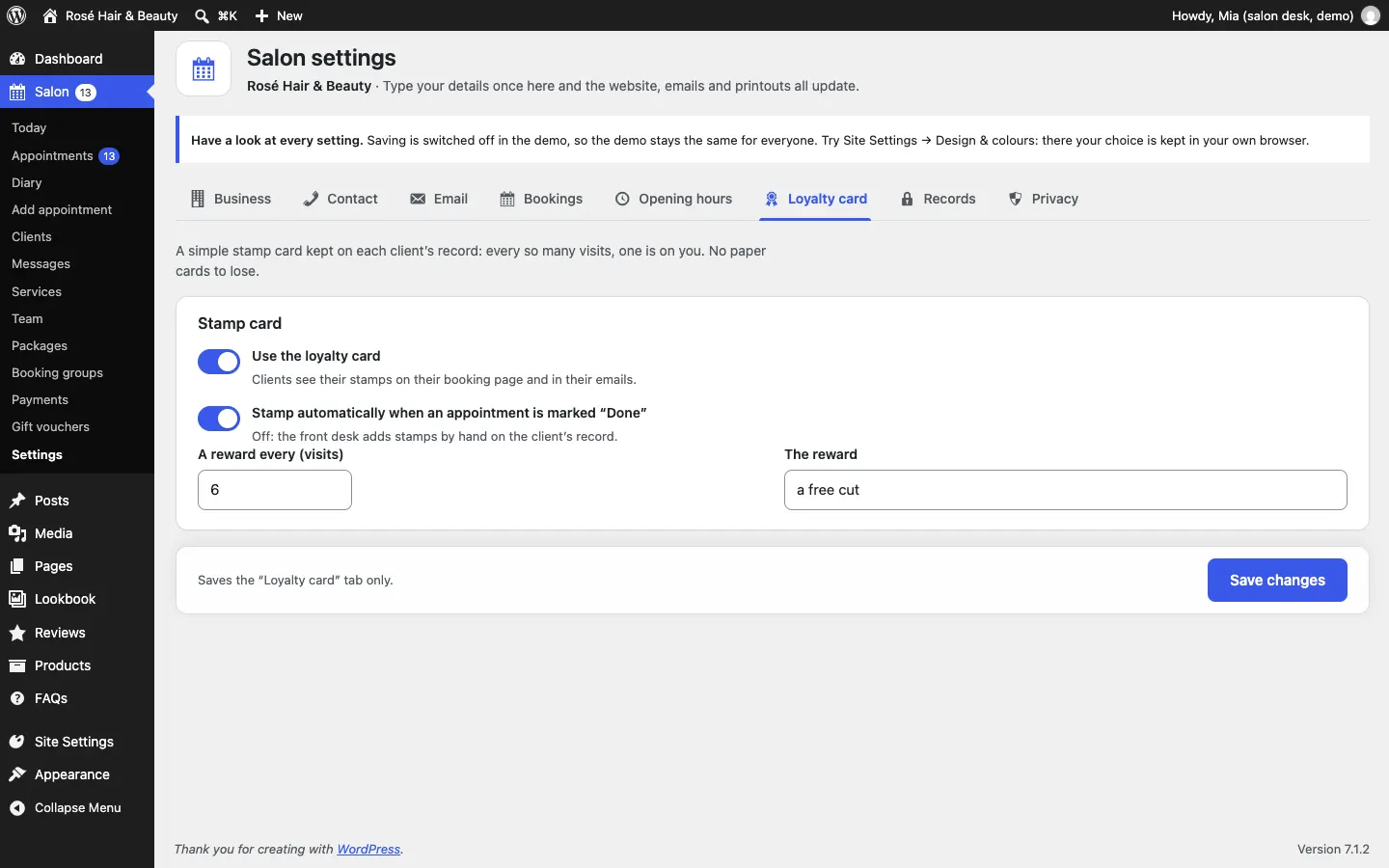Turn off the 'Use the loyalty card' toggle
This screenshot has height=868, width=1389.
219,362
